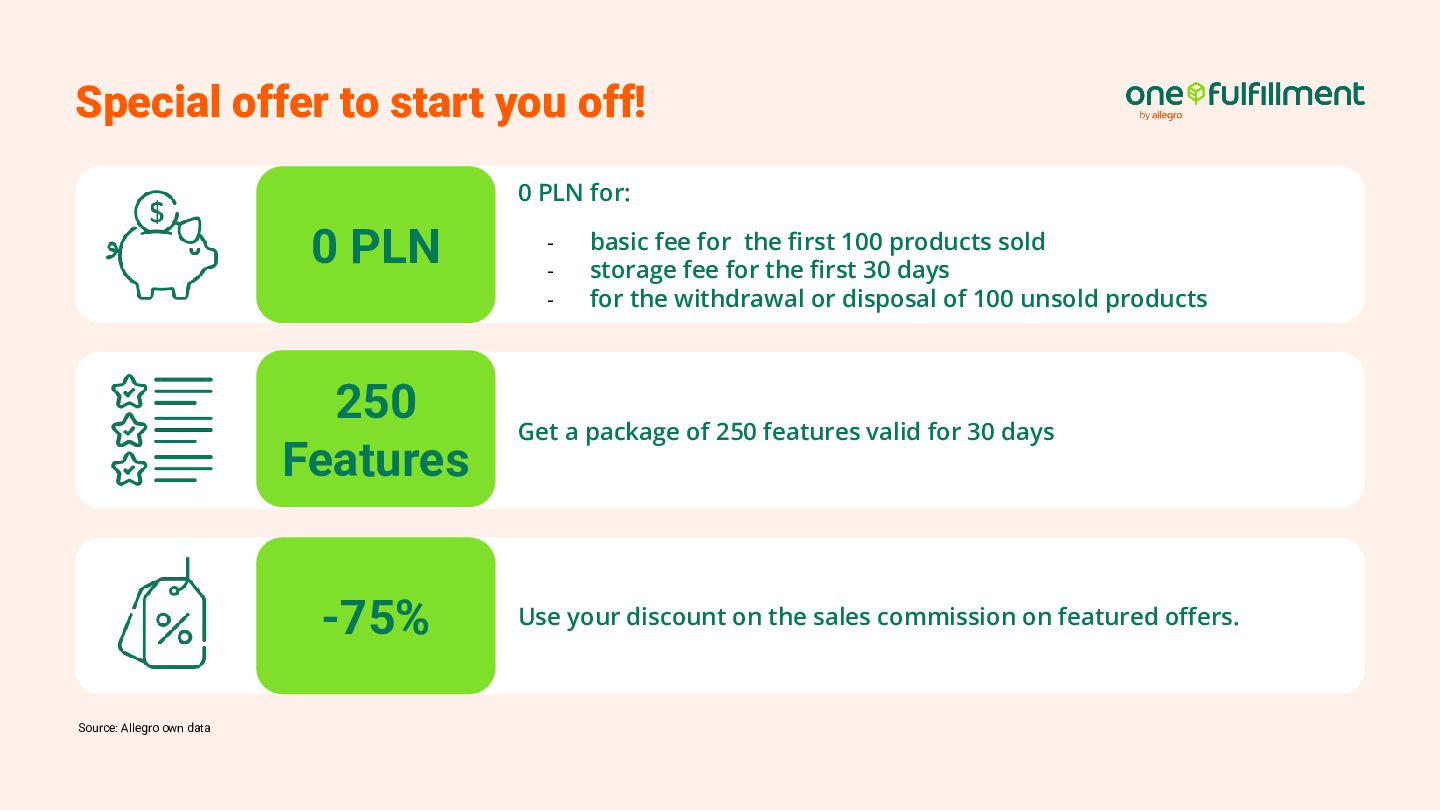The image size is (1440, 810).
Task: Click the percent price tag icon
Action: (162, 614)
